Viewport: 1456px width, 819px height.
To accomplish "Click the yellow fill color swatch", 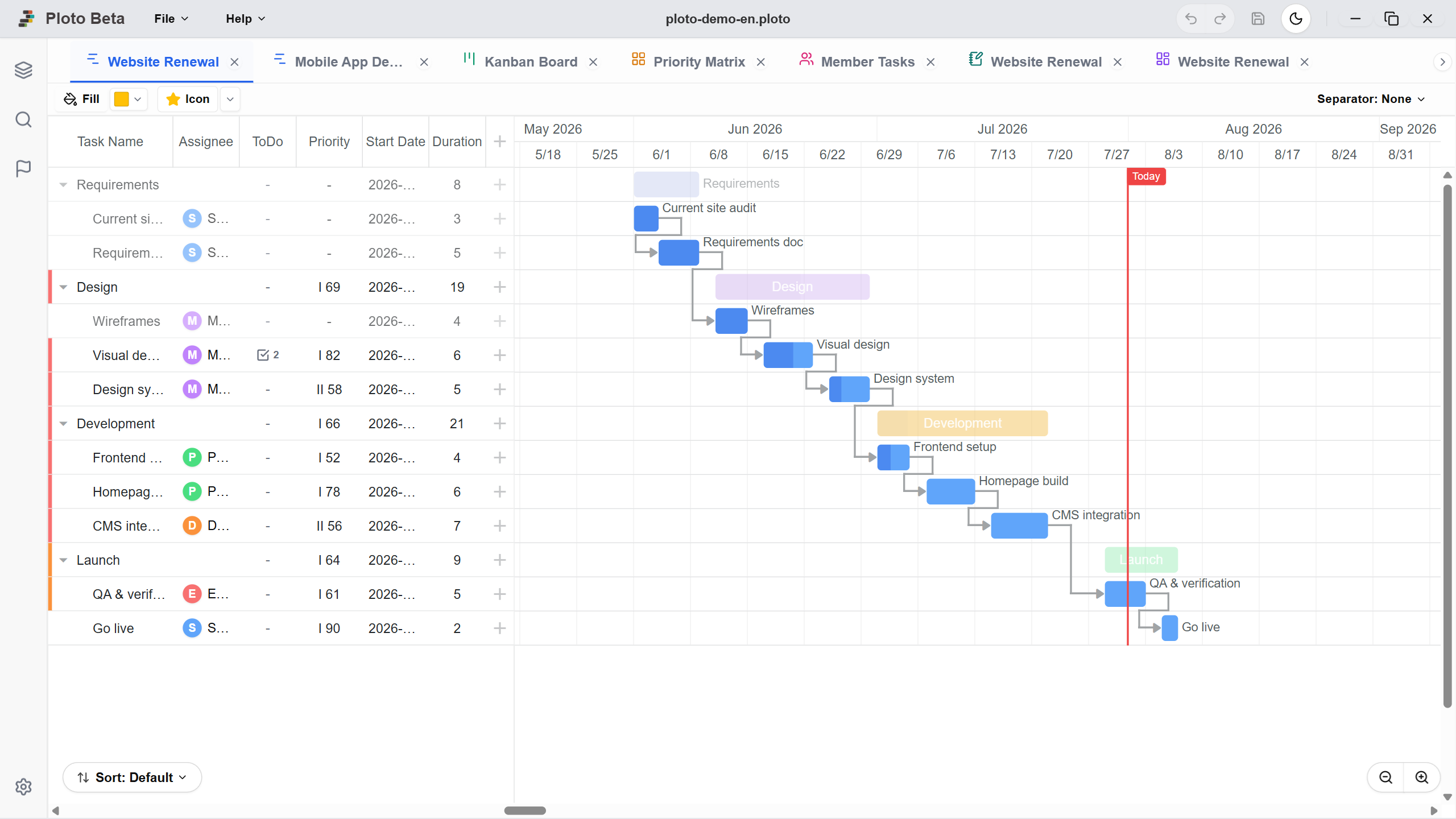I will click(x=121, y=99).
